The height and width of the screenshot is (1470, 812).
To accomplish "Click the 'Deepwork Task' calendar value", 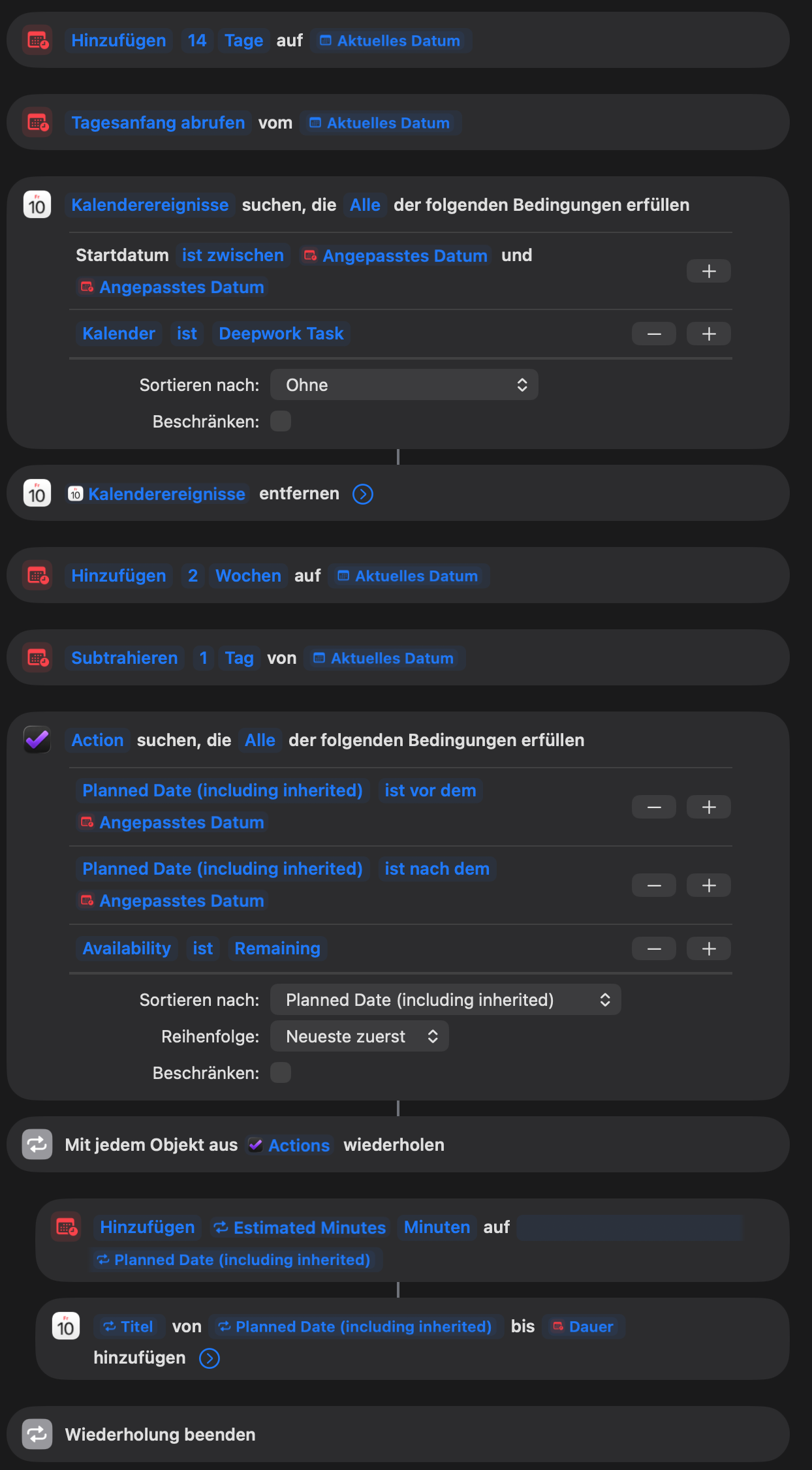I will (x=281, y=334).
